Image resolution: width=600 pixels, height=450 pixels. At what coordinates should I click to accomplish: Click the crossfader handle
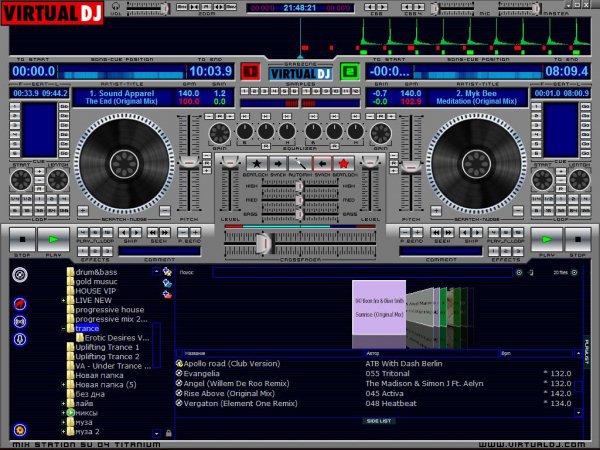265,243
